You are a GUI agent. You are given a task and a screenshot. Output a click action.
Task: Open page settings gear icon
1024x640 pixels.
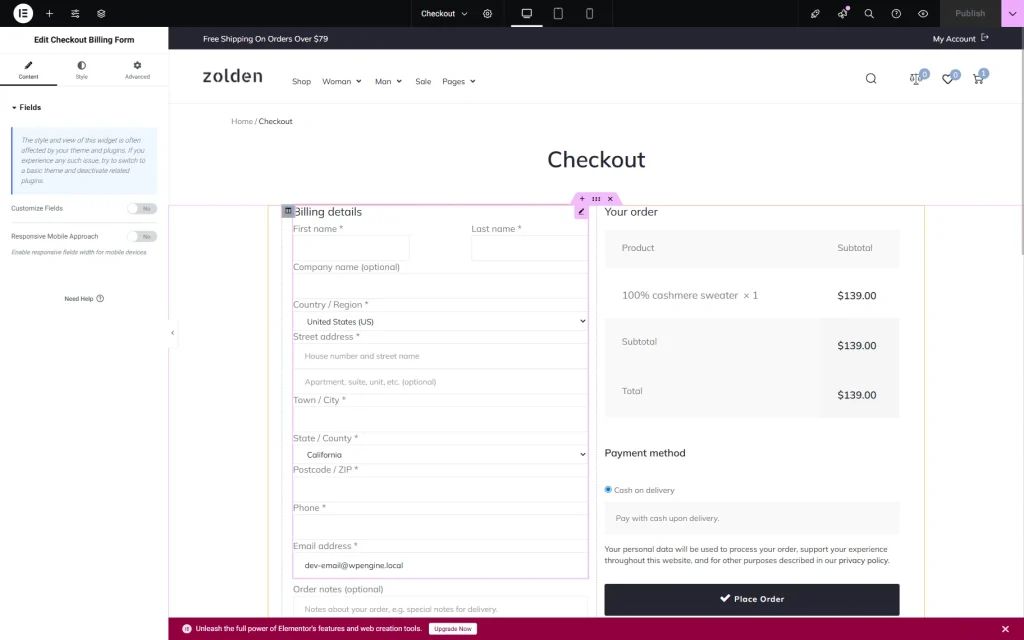(487, 13)
